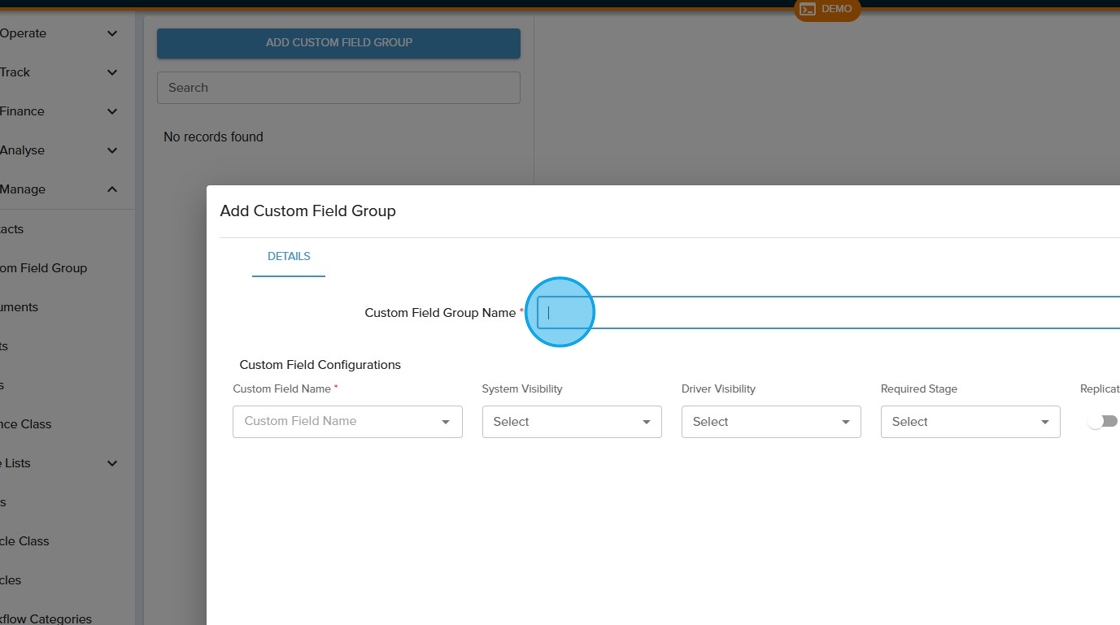The image size is (1120, 625).
Task: Expand the Lists sidebar submenu chevron
Action: 112,463
